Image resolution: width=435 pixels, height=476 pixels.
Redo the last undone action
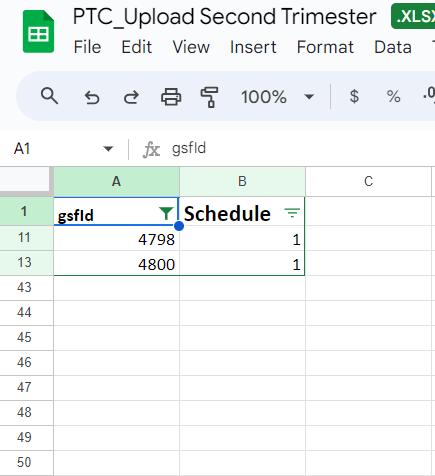(x=131, y=97)
